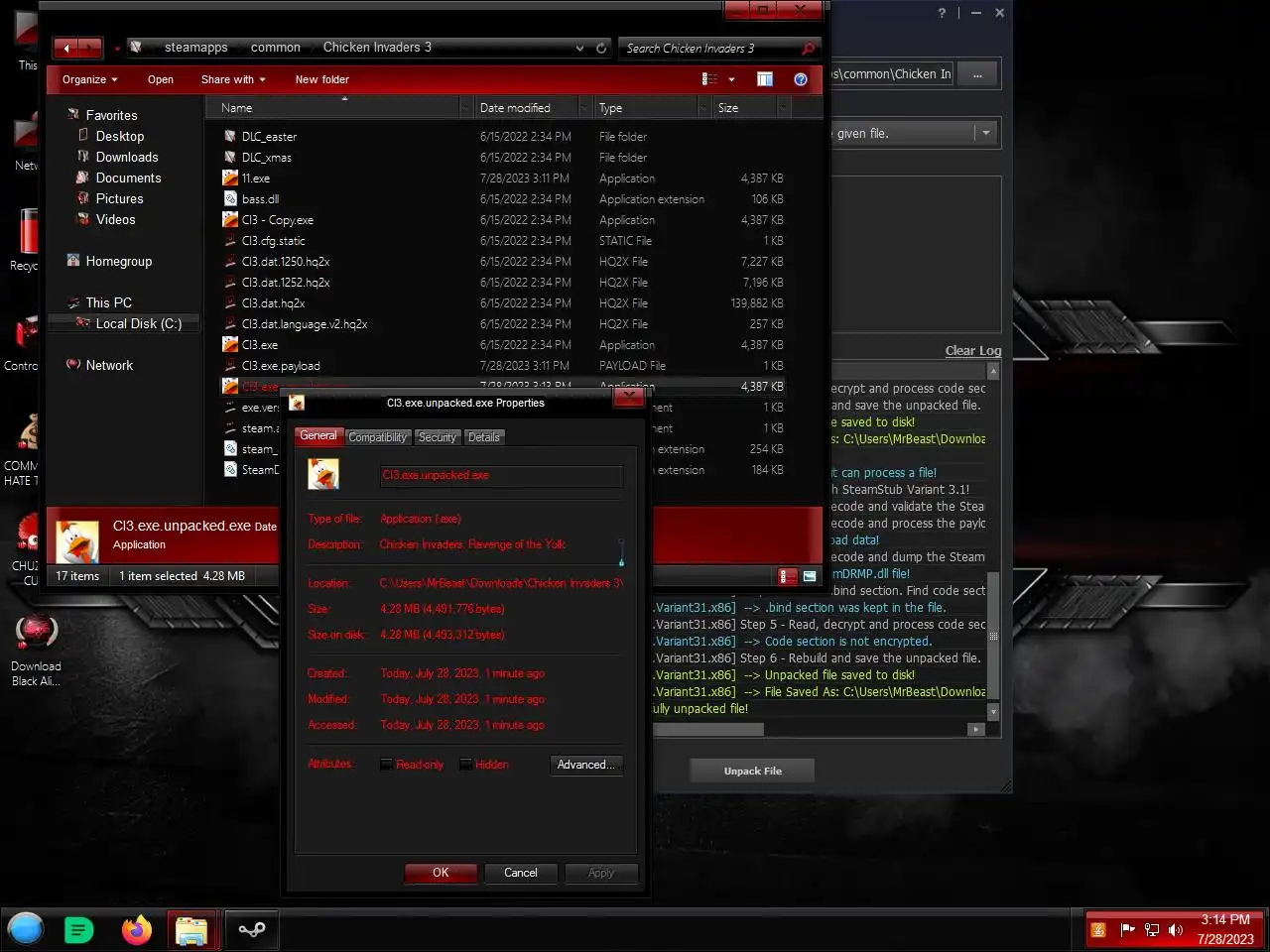This screenshot has height=952, width=1270.
Task: Open Explorer help question mark icon
Action: pos(801,79)
